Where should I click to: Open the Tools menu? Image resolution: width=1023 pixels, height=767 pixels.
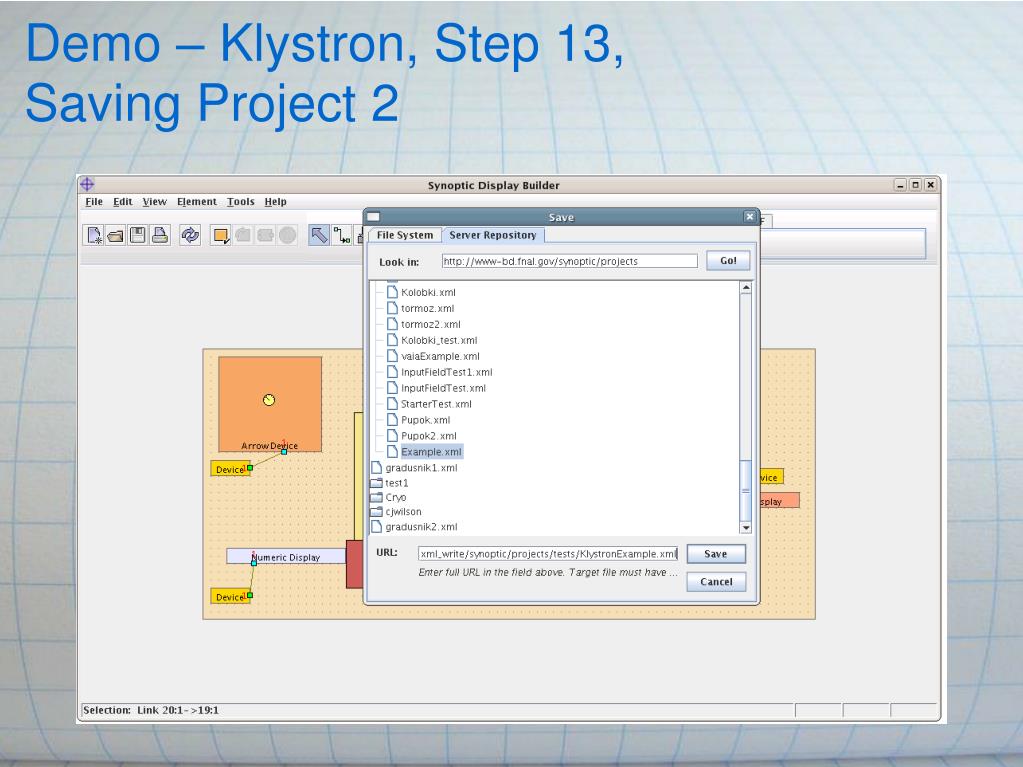(241, 202)
